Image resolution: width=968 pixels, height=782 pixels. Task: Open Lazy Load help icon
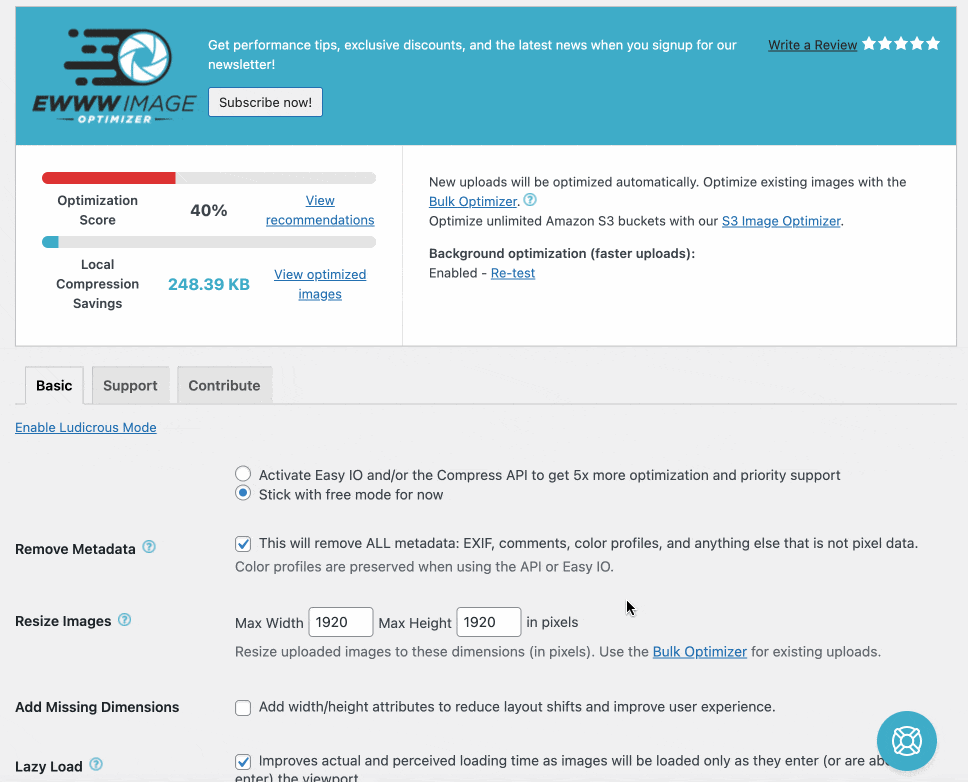tap(96, 764)
